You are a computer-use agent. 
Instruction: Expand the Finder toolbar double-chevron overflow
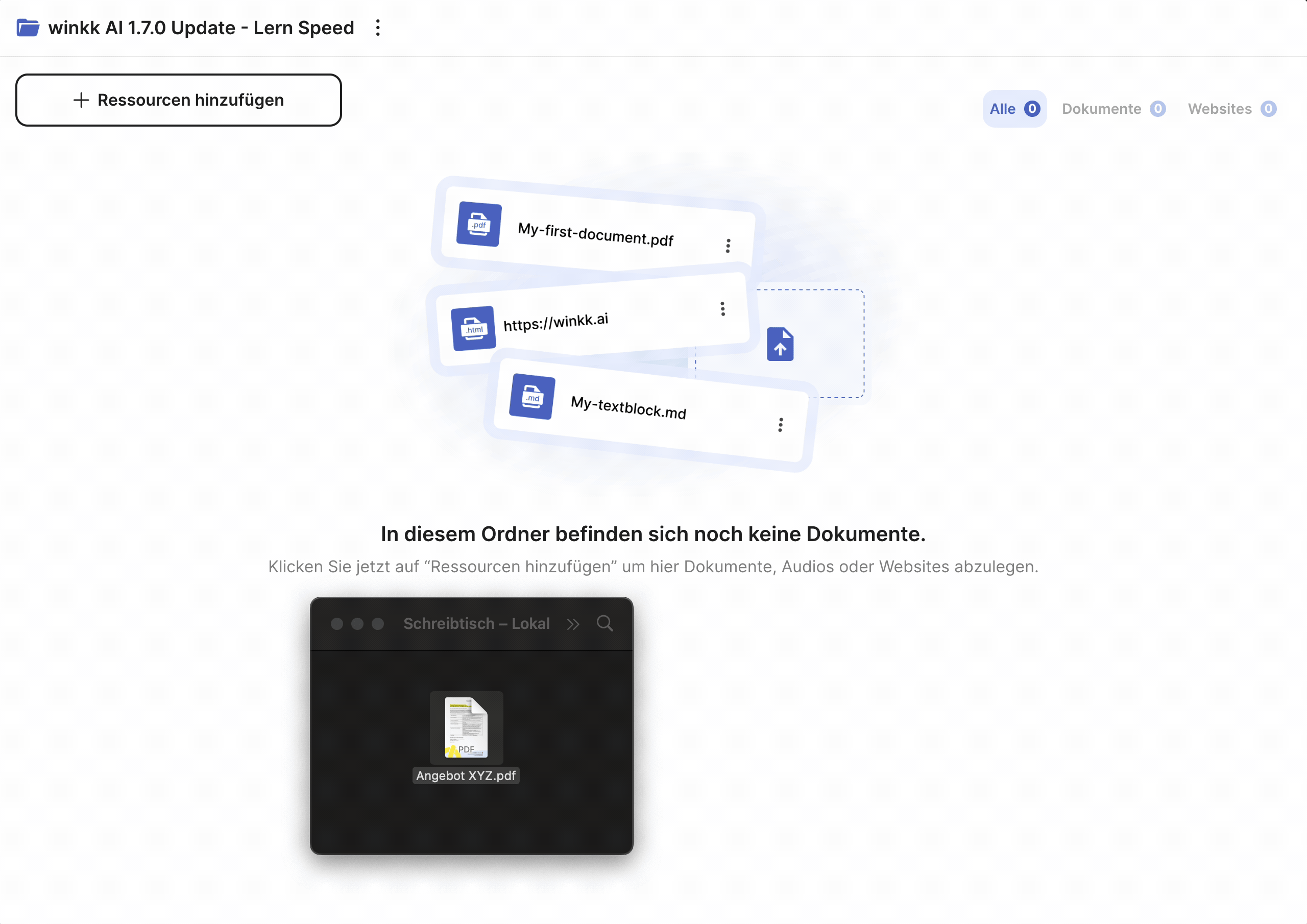click(573, 624)
